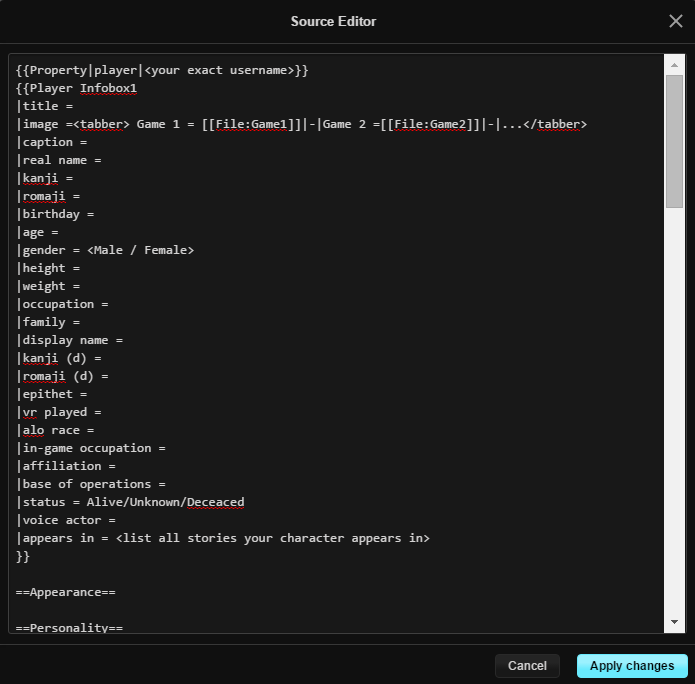
Task: Click the Cancel button
Action: click(x=527, y=665)
